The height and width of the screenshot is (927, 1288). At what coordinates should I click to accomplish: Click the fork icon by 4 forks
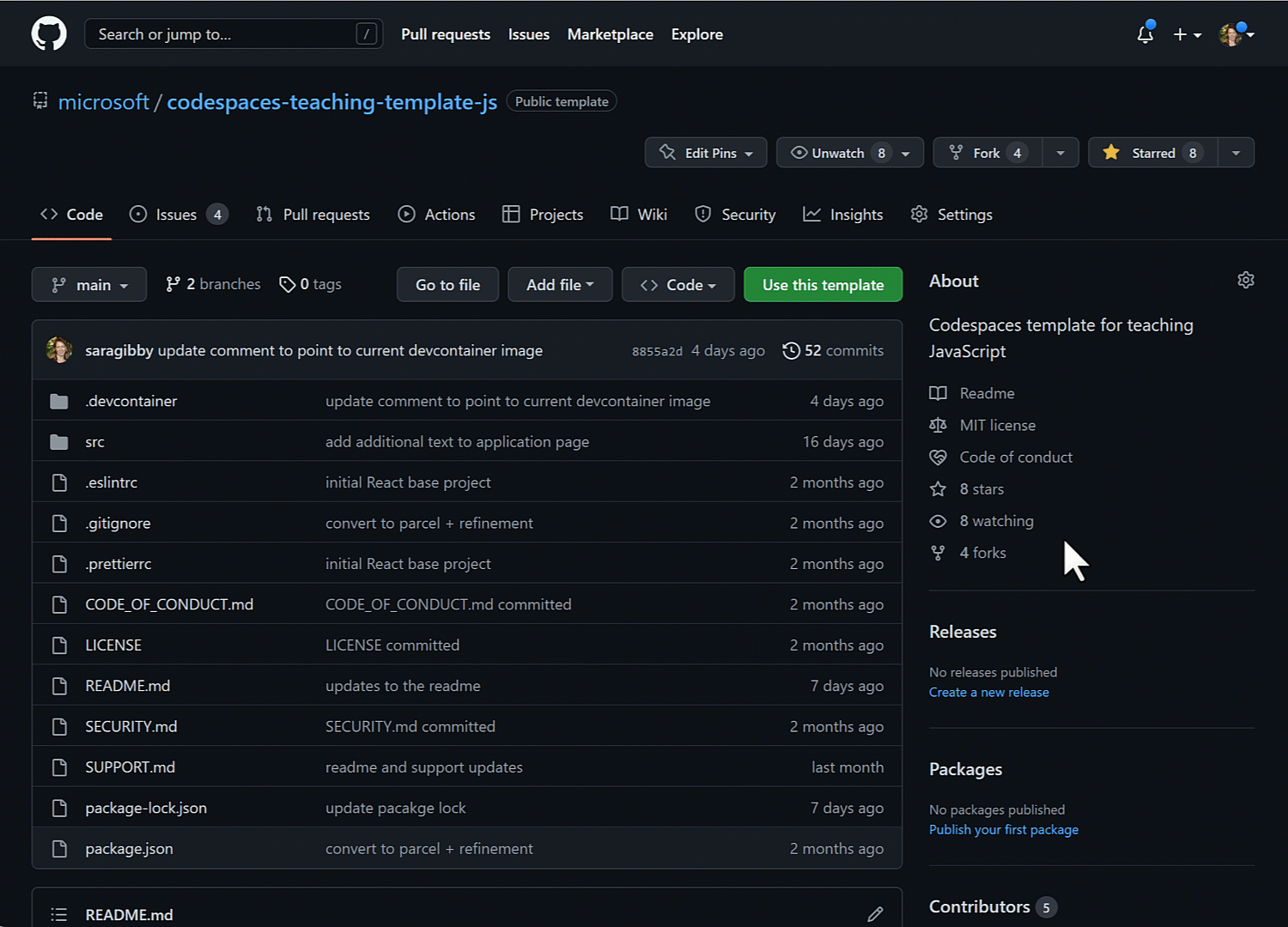coord(938,553)
